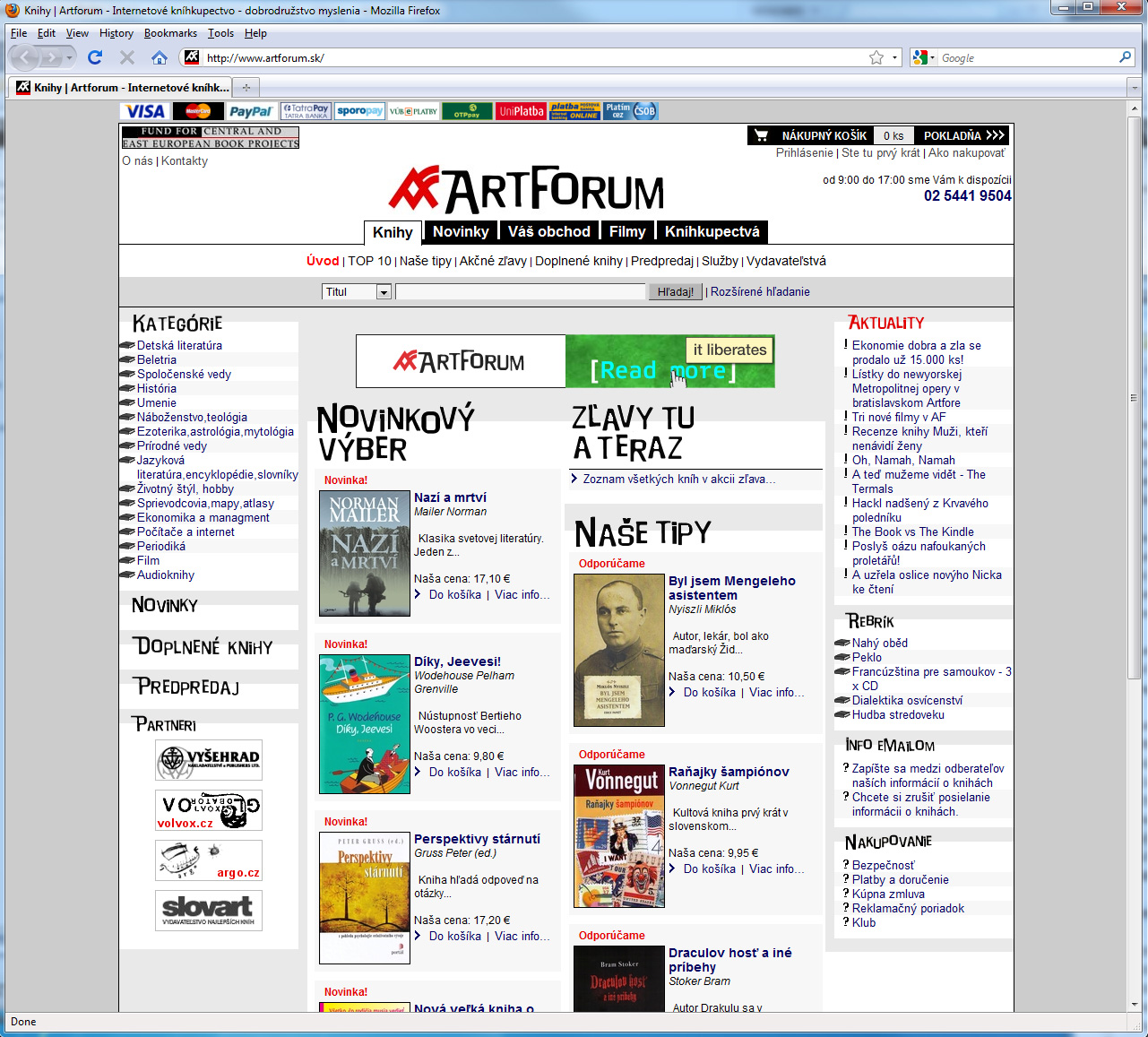Open the File menu
Image resolution: width=1148 pixels, height=1037 pixels.
(x=19, y=33)
